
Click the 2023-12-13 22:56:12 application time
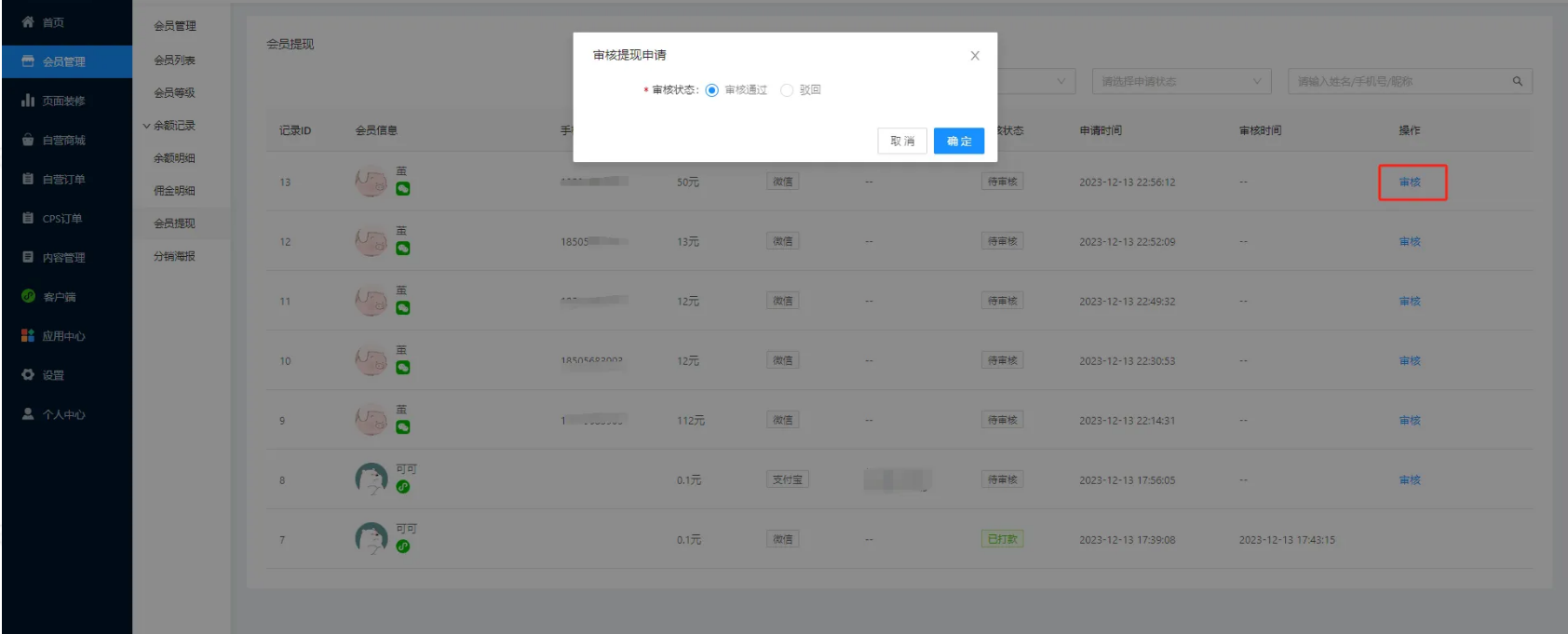[1128, 182]
